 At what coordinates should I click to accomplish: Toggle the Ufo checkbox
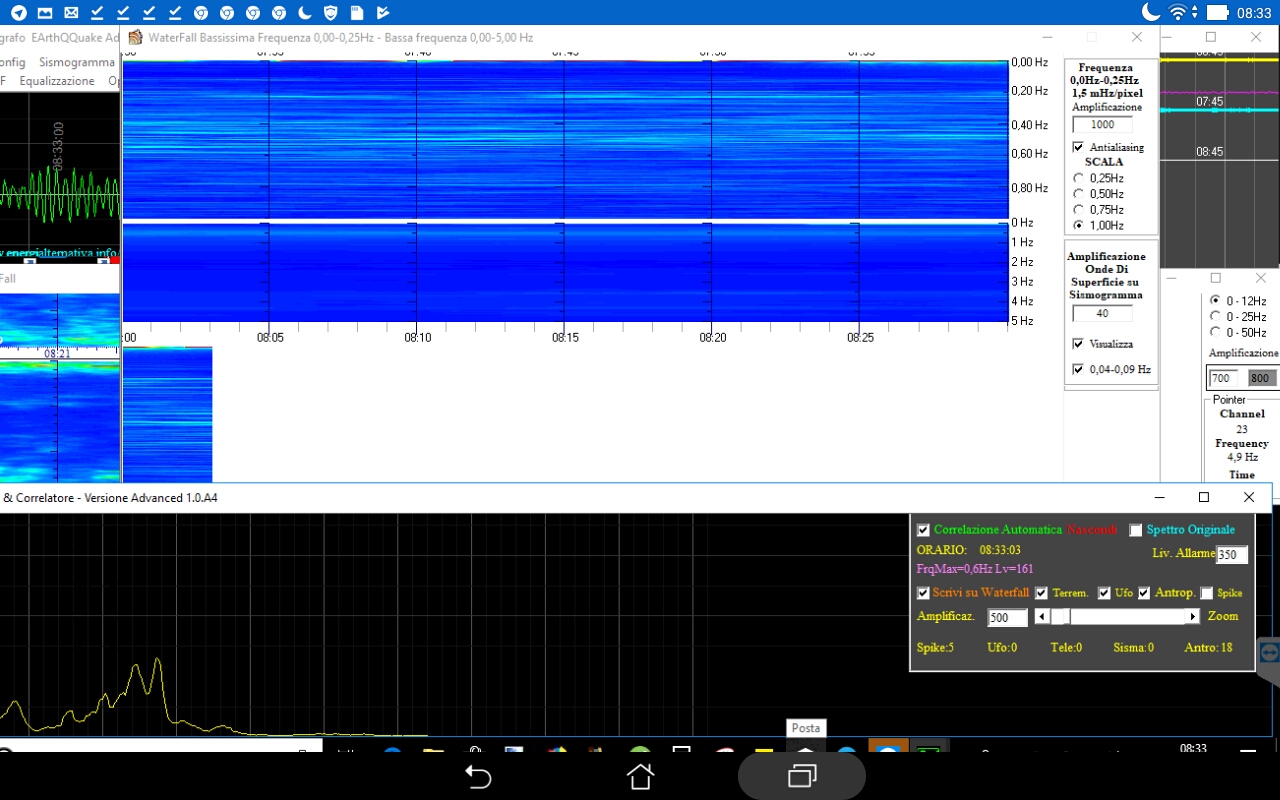(x=1104, y=593)
